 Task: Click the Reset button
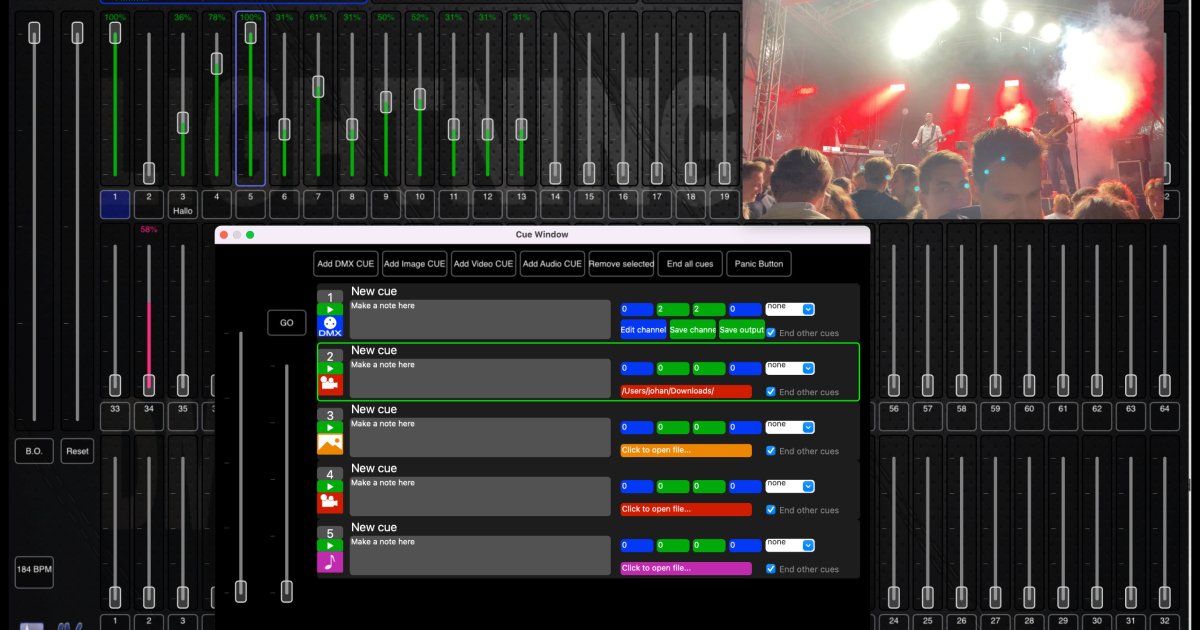(77, 451)
